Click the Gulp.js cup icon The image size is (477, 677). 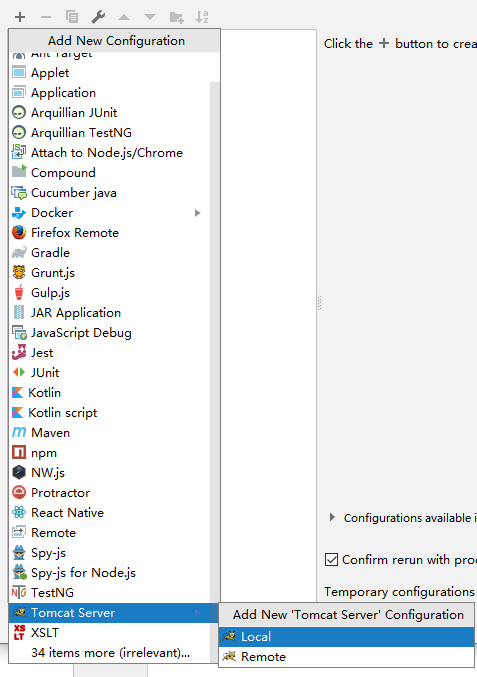pyautogui.click(x=19, y=292)
